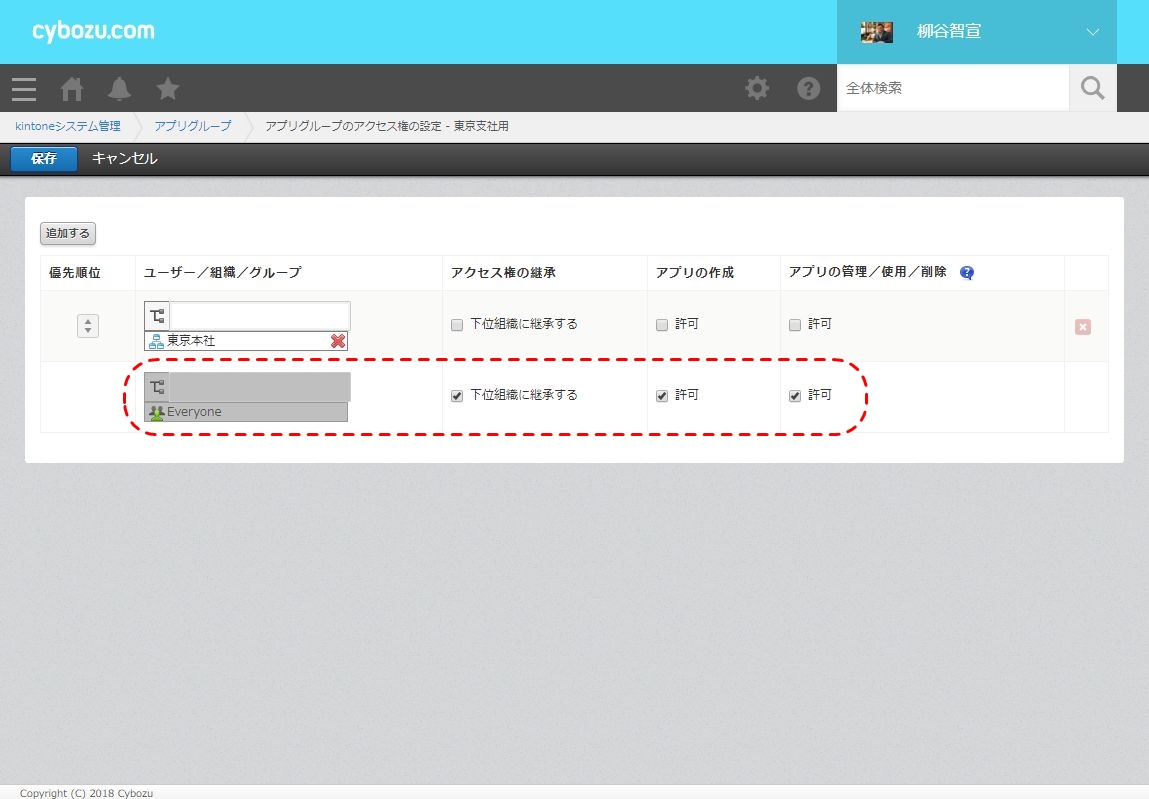Click the cybozu.com logo
Image resolution: width=1149 pixels, height=799 pixels.
(93, 31)
